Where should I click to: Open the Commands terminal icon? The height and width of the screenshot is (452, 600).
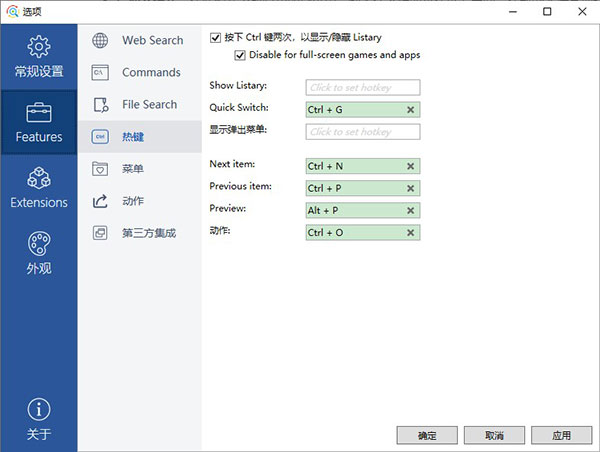coord(101,73)
